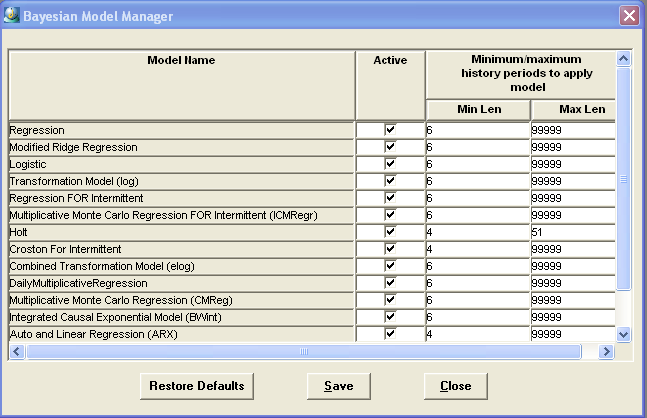Click the horizontal scrollbar left arrow
Image resolution: width=647 pixels, height=418 pixels.
tap(17, 352)
